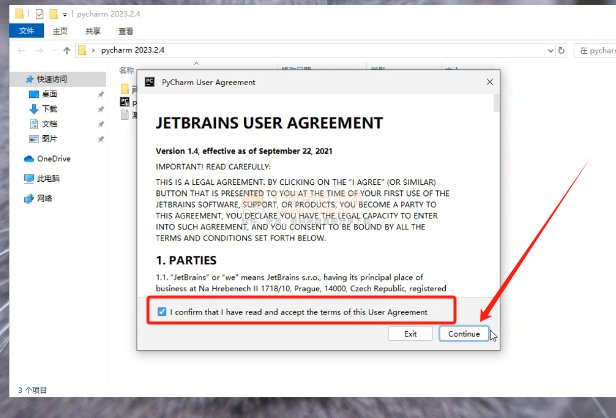Image resolution: width=616 pixels, height=418 pixels.
Task: Click the new folder icon in title bar
Action: click(53, 14)
